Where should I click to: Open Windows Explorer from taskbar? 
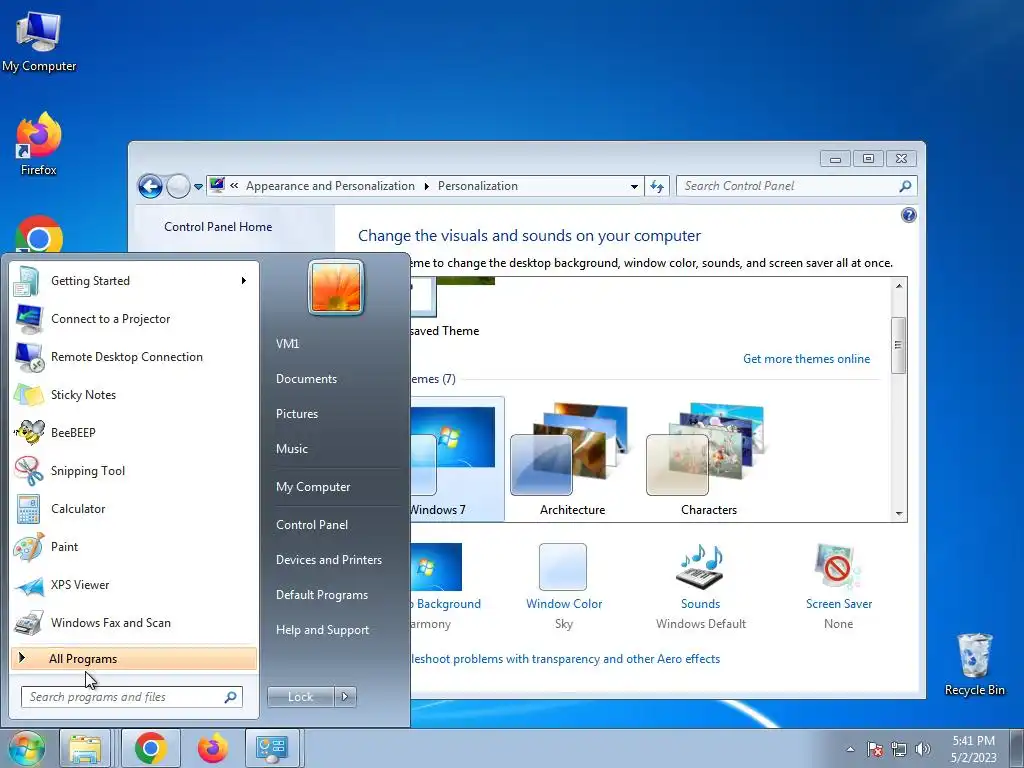(x=85, y=748)
